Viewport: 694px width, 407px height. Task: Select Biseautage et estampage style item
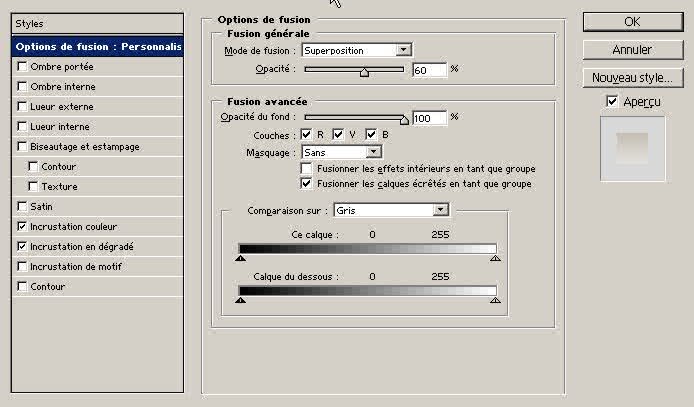coord(84,147)
